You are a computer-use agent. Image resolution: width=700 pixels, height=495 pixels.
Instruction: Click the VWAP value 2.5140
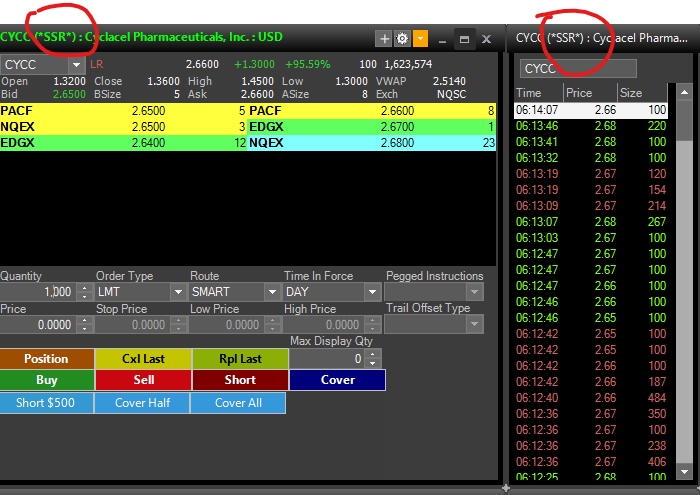point(449,81)
